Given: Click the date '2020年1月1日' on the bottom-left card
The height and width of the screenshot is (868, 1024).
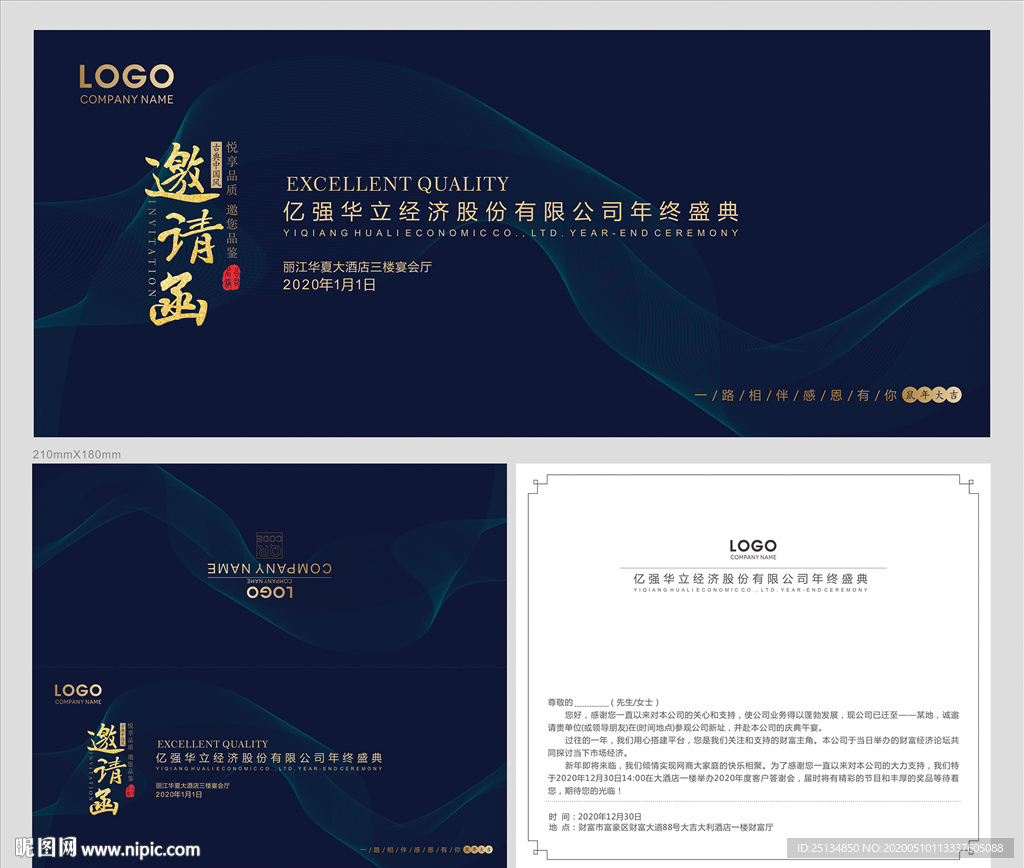Looking at the screenshot, I should pyautogui.click(x=179, y=794).
